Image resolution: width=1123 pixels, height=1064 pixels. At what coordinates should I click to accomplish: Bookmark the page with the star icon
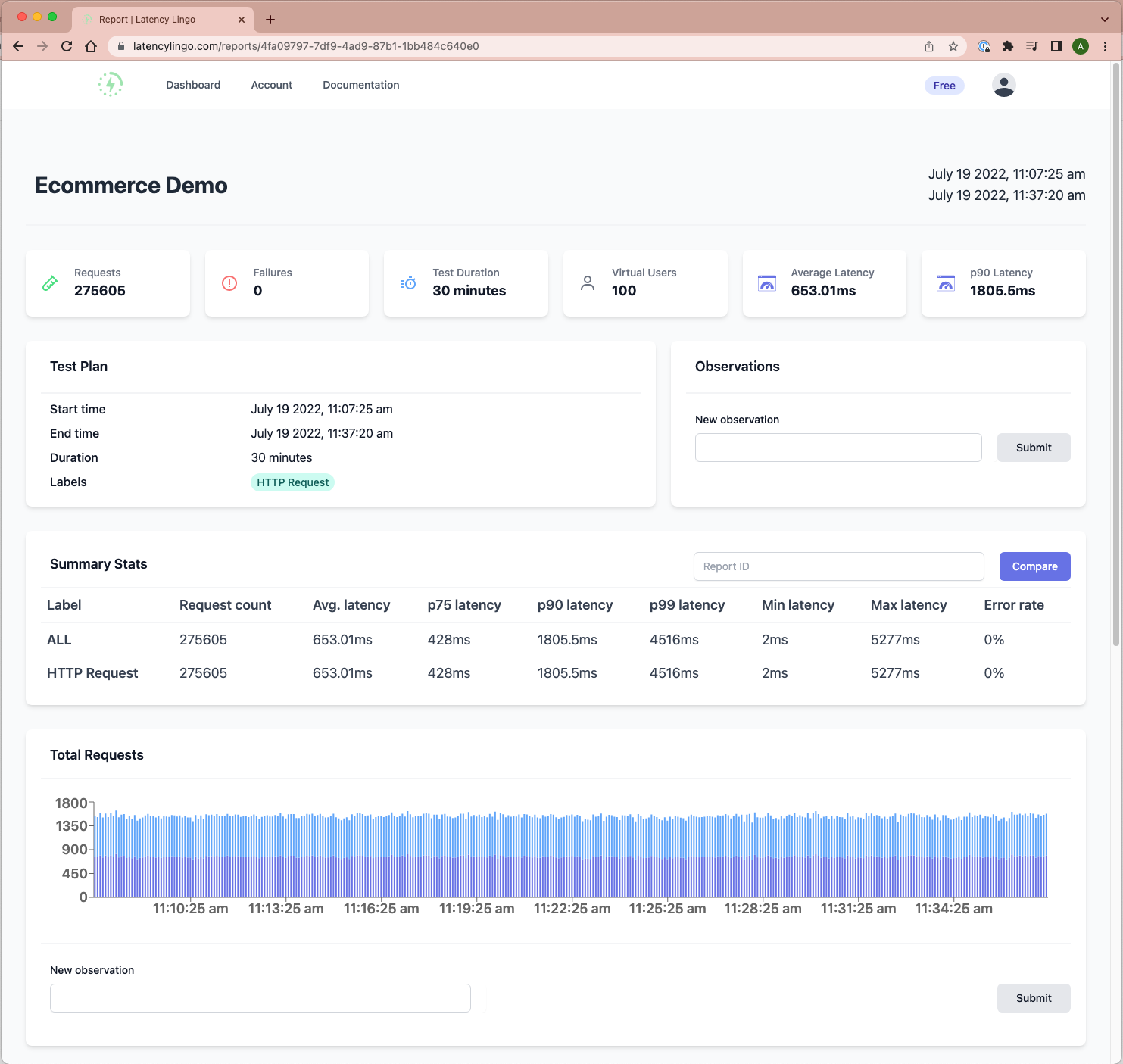point(953,46)
